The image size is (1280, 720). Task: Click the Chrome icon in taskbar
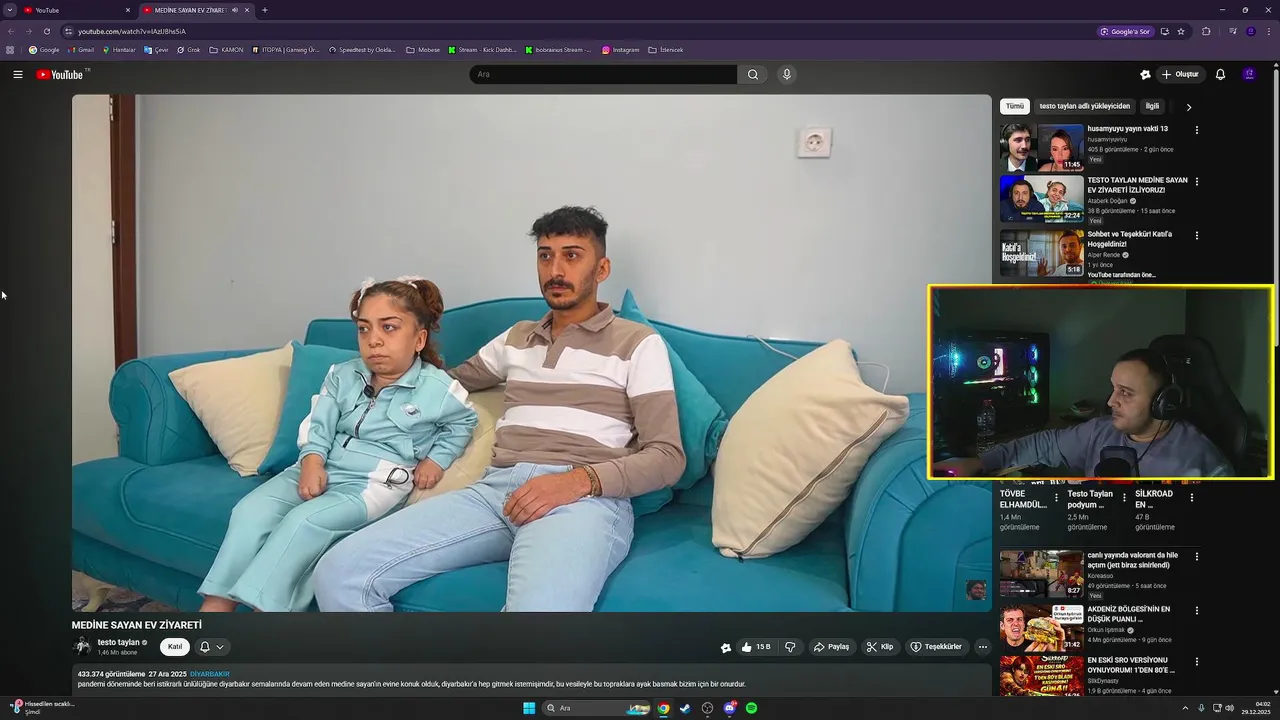(x=663, y=708)
